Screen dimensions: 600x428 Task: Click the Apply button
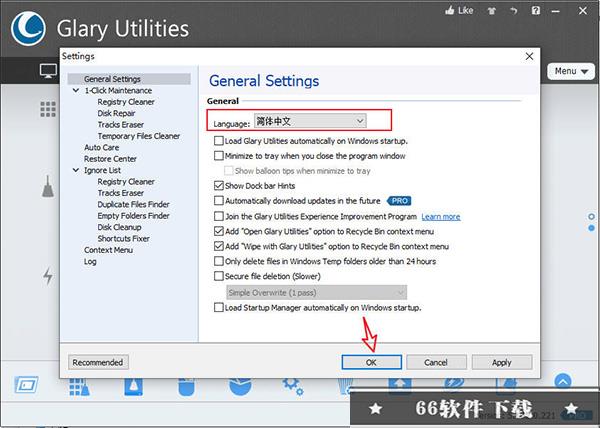pos(502,362)
